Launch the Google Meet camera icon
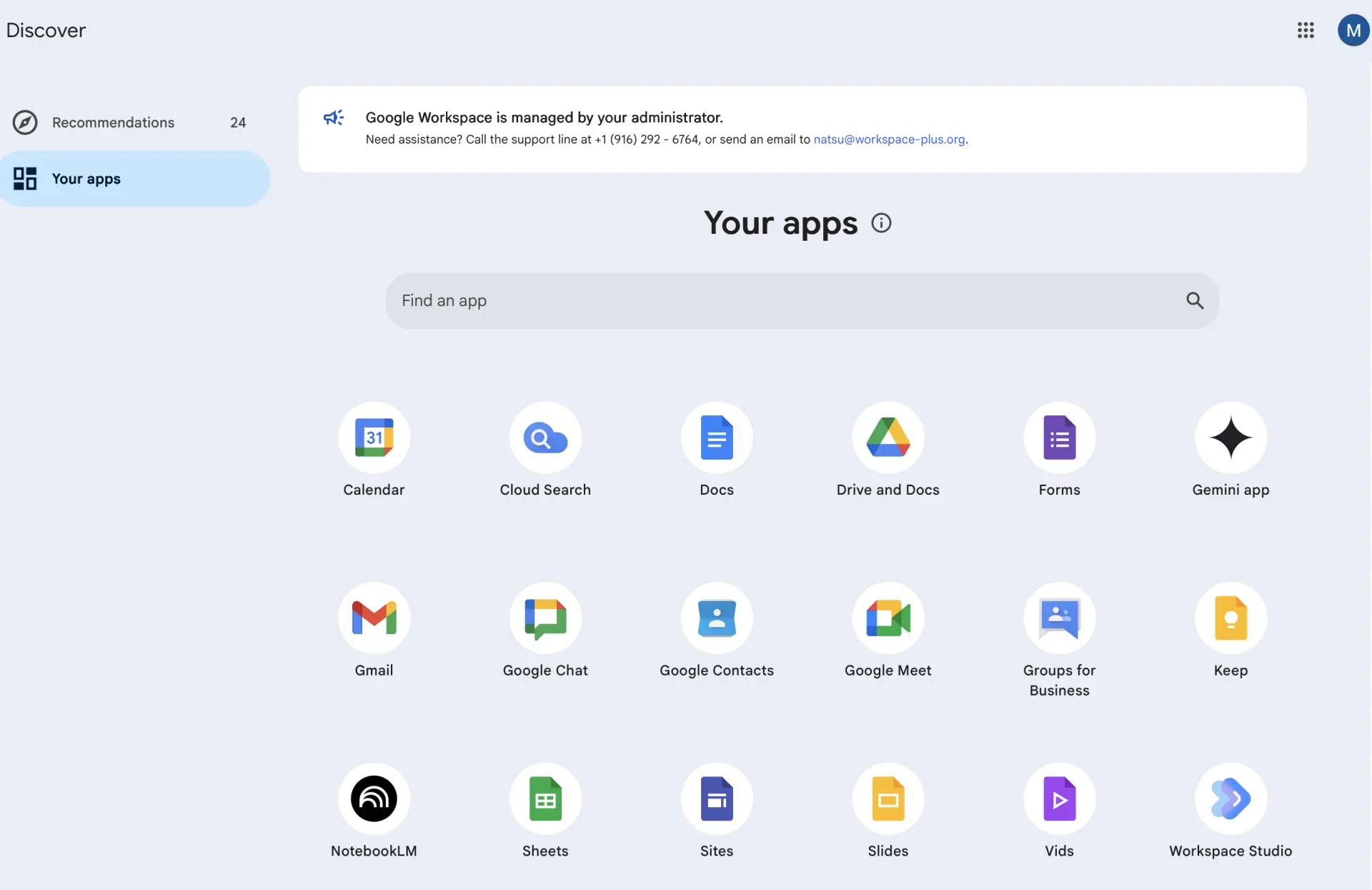 (888, 618)
